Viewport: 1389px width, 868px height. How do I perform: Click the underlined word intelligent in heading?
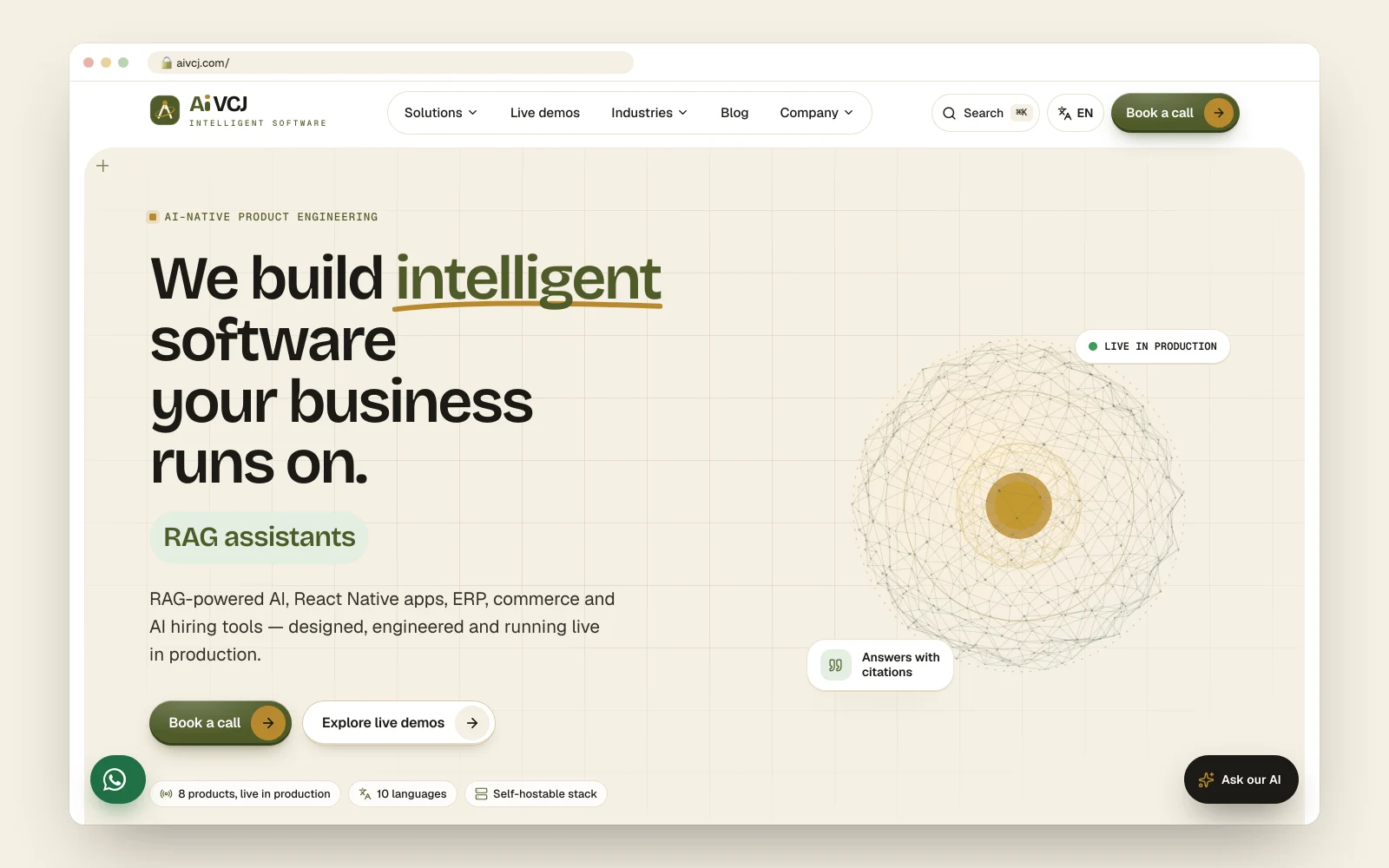(528, 279)
